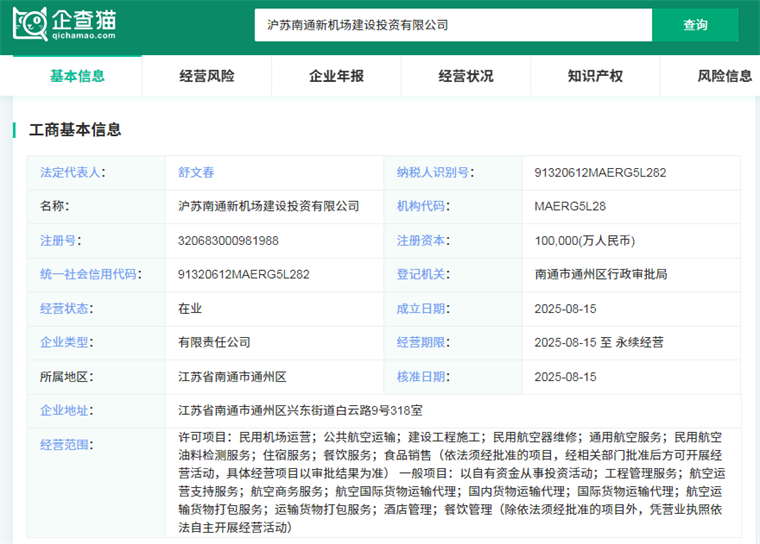
Task: Click the 企业类型 label link
Action: point(66,342)
